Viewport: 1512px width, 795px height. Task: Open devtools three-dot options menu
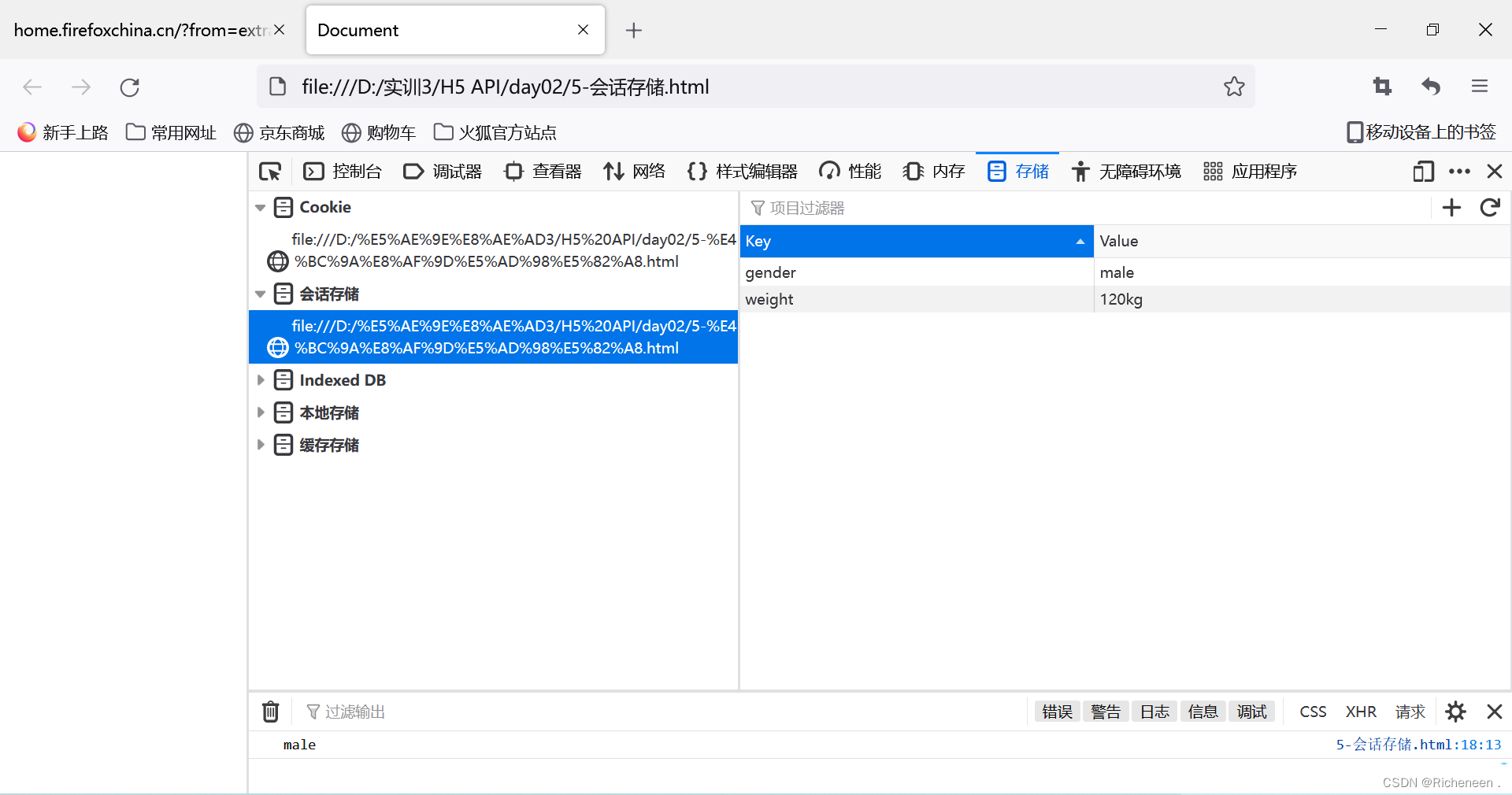(1459, 172)
